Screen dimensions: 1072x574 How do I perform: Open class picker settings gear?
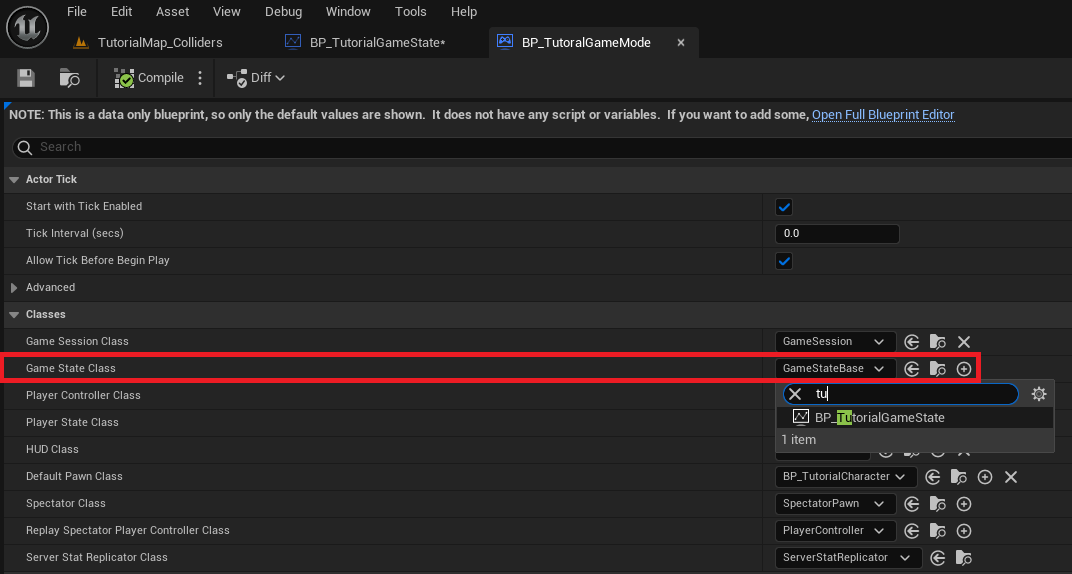coord(1039,394)
